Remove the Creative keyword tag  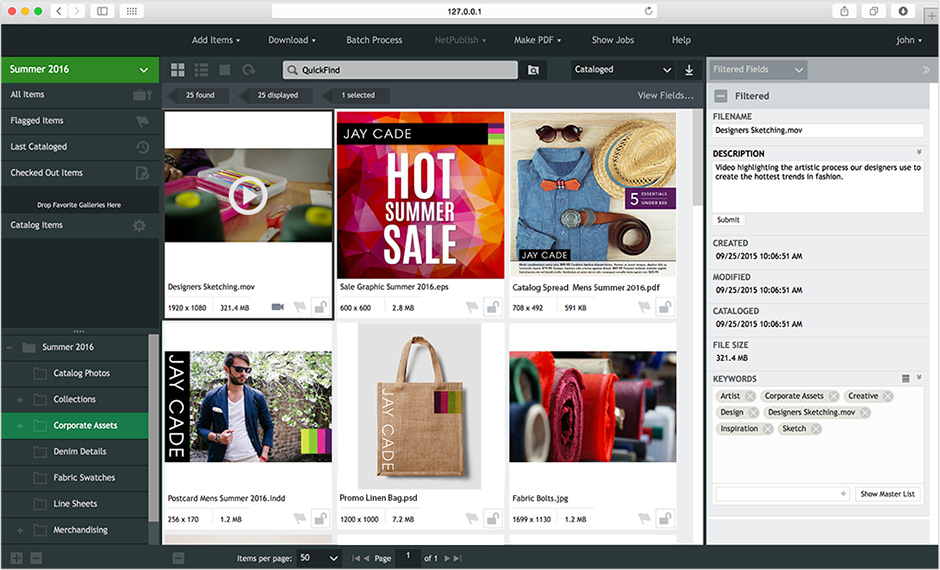[x=887, y=396]
